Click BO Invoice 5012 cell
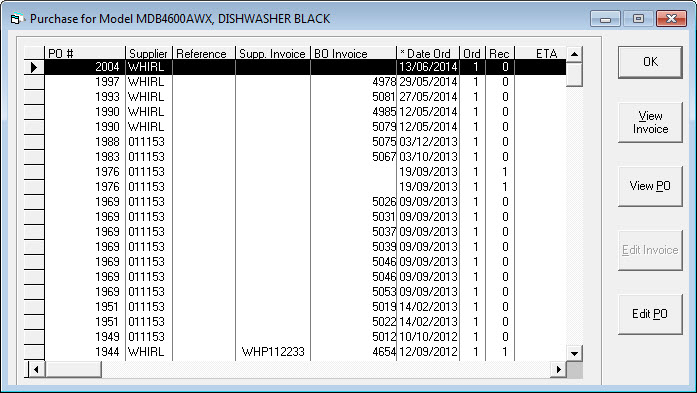Image resolution: width=697 pixels, height=393 pixels. (x=353, y=337)
